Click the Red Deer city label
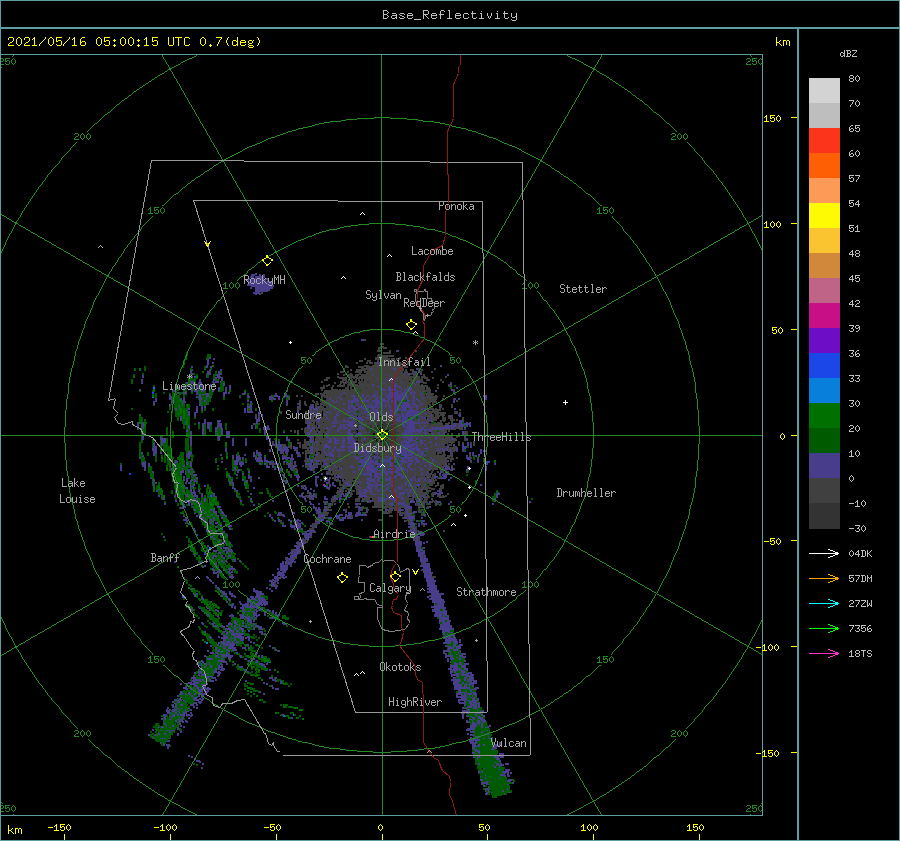 click(424, 303)
